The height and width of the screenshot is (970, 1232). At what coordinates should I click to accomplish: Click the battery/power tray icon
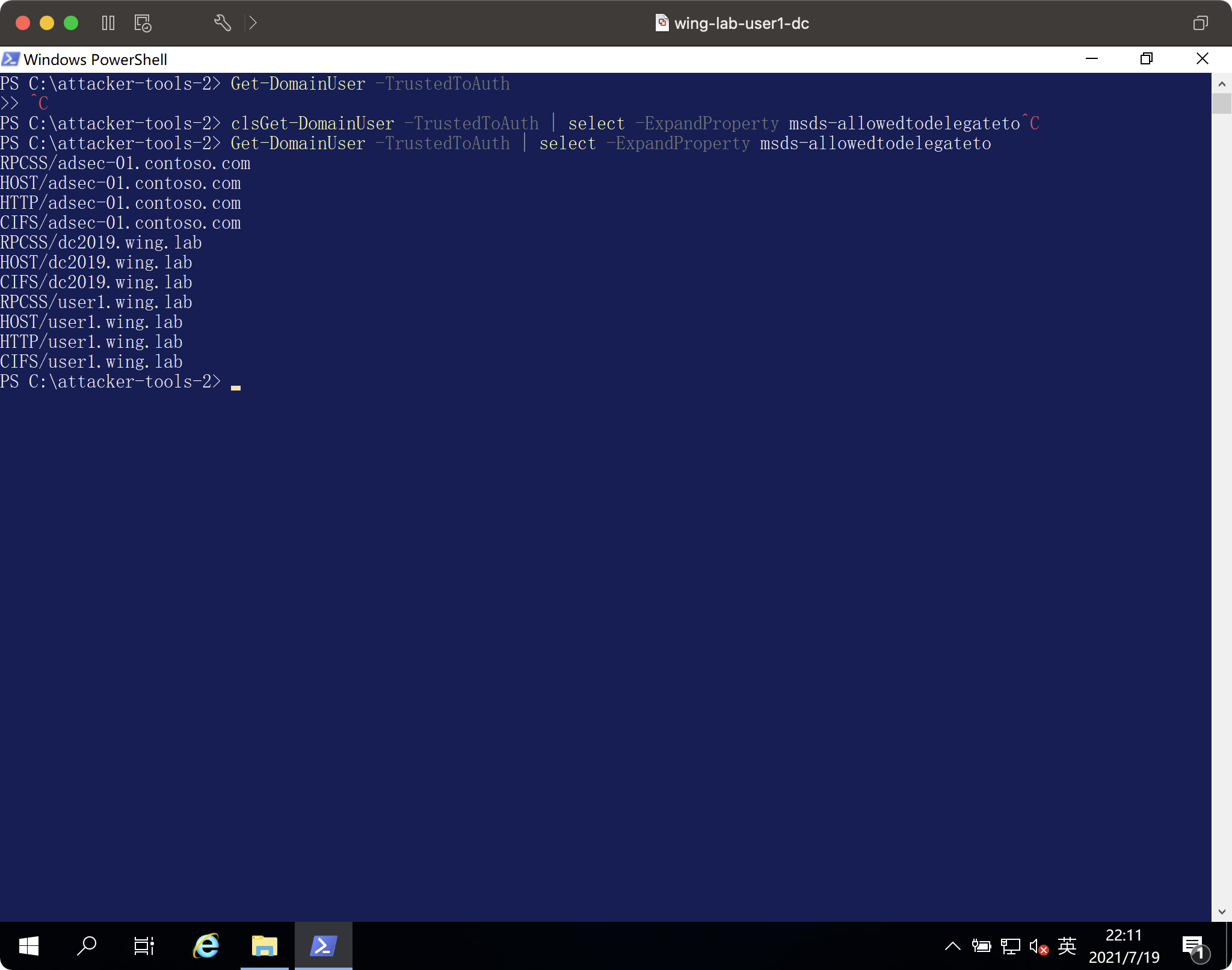tap(981, 947)
